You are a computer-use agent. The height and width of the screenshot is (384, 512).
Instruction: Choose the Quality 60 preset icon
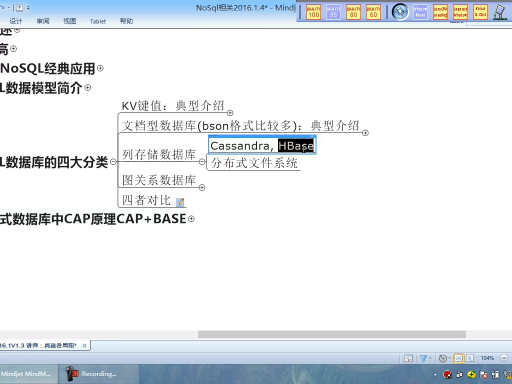[373, 12]
